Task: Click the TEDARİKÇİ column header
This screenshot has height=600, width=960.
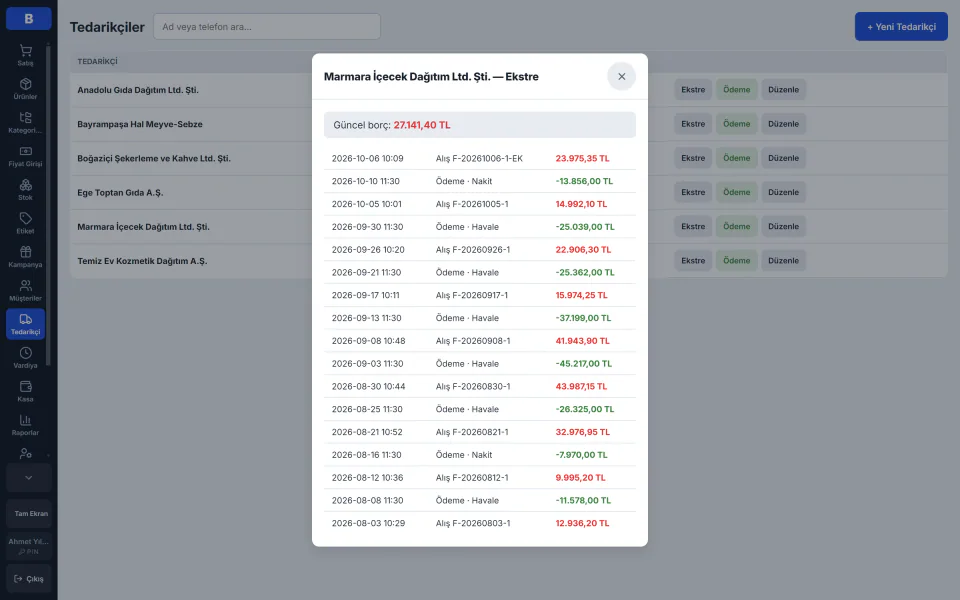Action: coord(97,61)
